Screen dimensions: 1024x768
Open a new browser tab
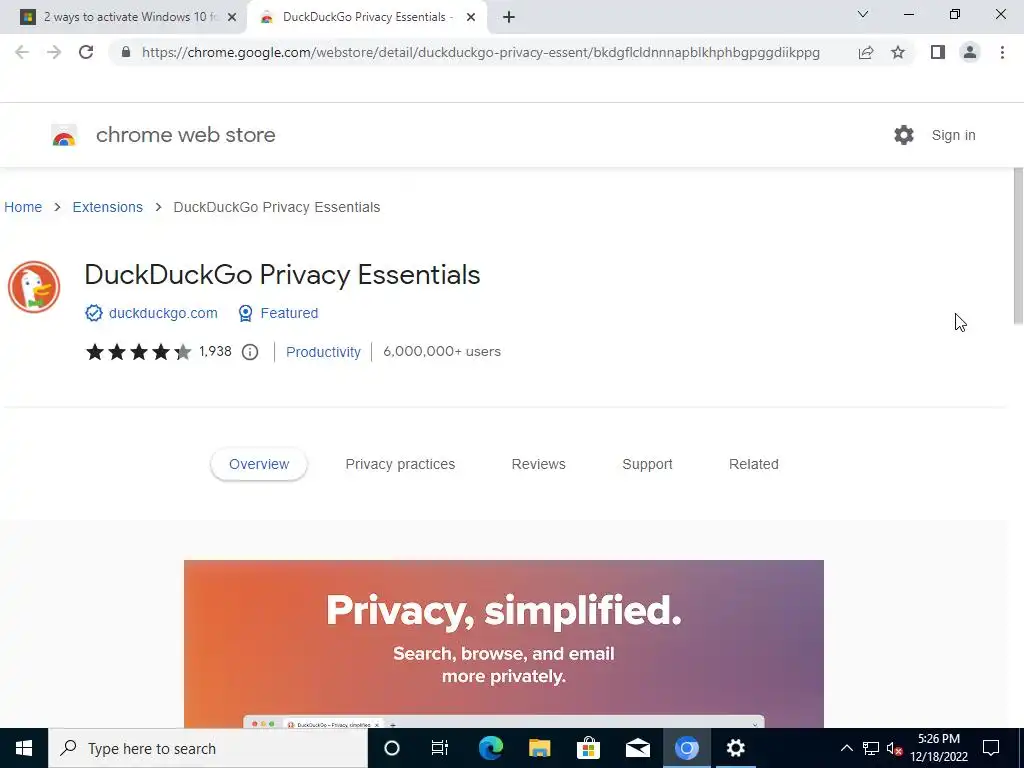click(509, 17)
